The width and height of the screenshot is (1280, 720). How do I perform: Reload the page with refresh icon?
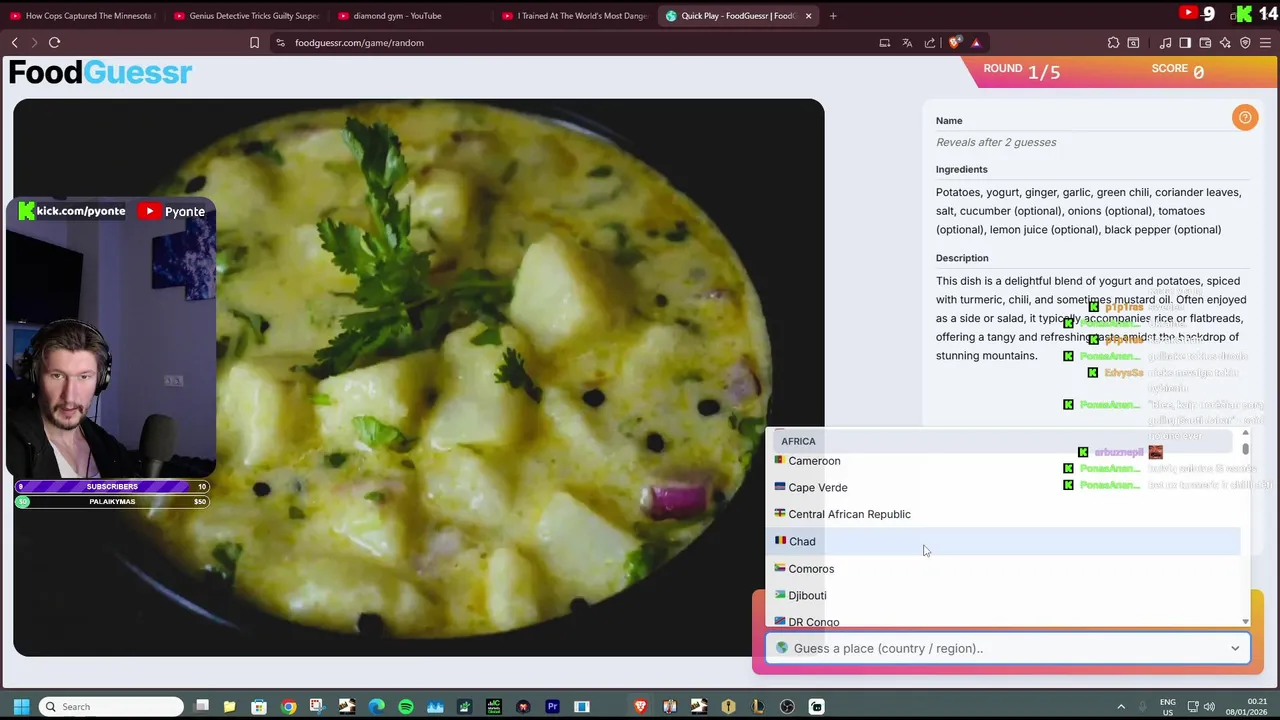[55, 43]
